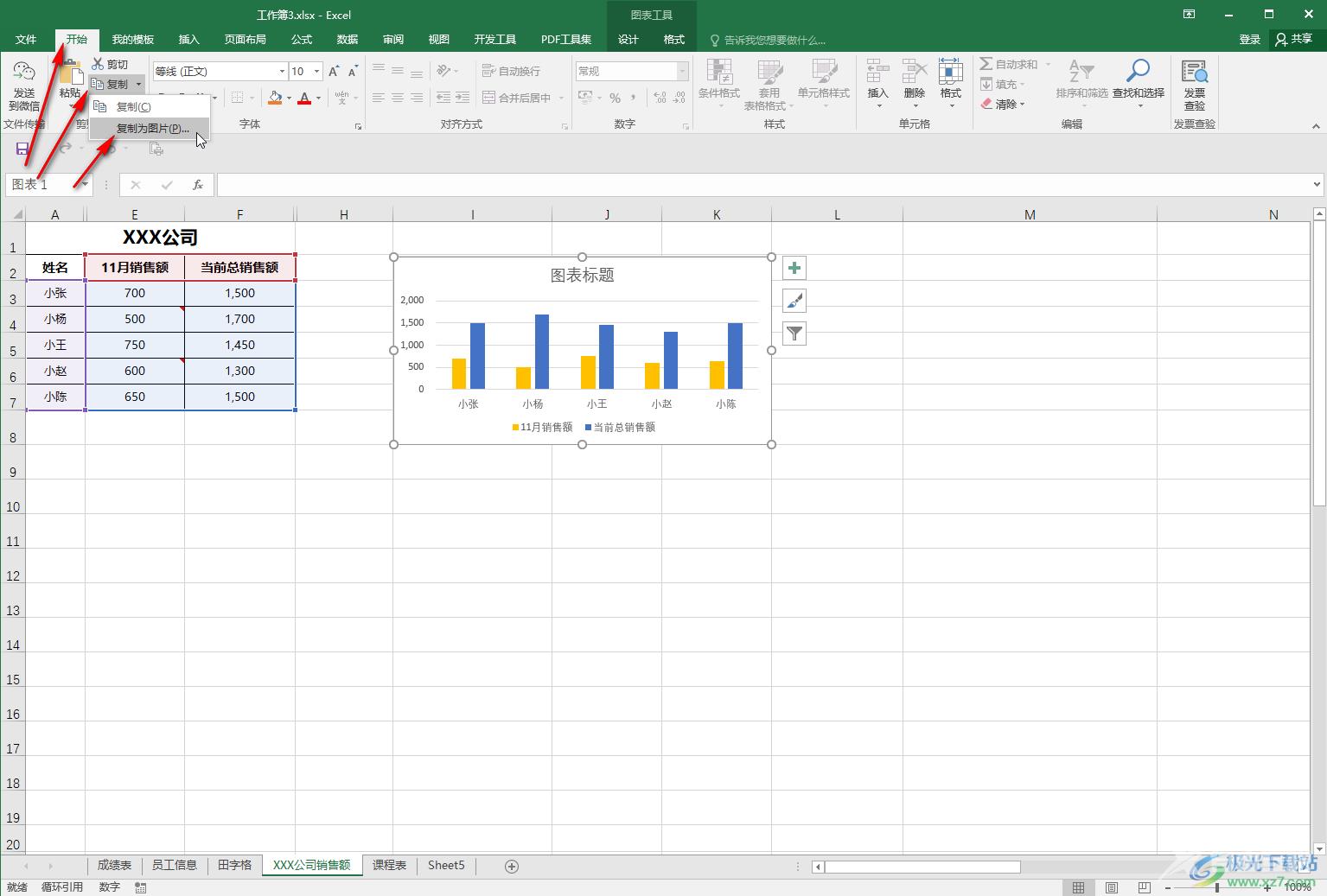This screenshot has width=1327, height=896.
Task: Open the 课程表 sheet tab
Action: tap(389, 865)
